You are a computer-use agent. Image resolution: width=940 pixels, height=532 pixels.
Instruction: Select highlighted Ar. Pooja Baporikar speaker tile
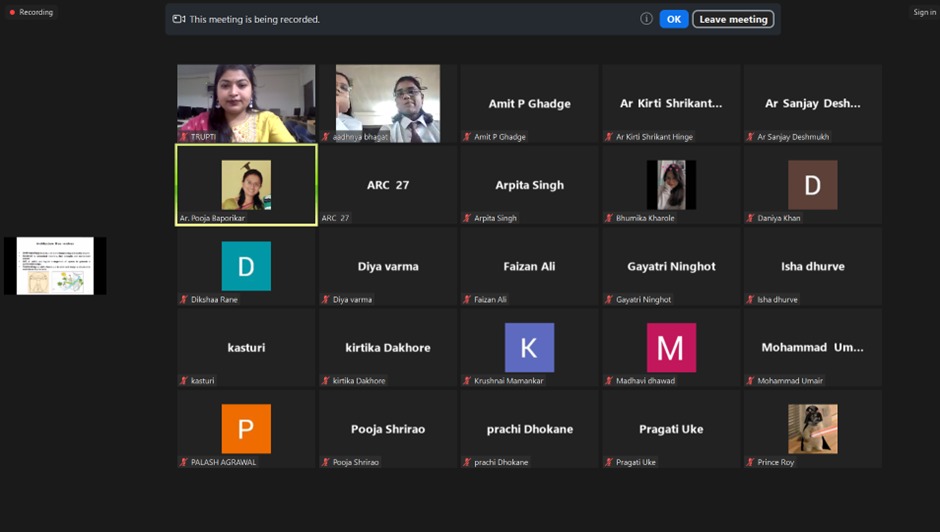tap(246, 185)
